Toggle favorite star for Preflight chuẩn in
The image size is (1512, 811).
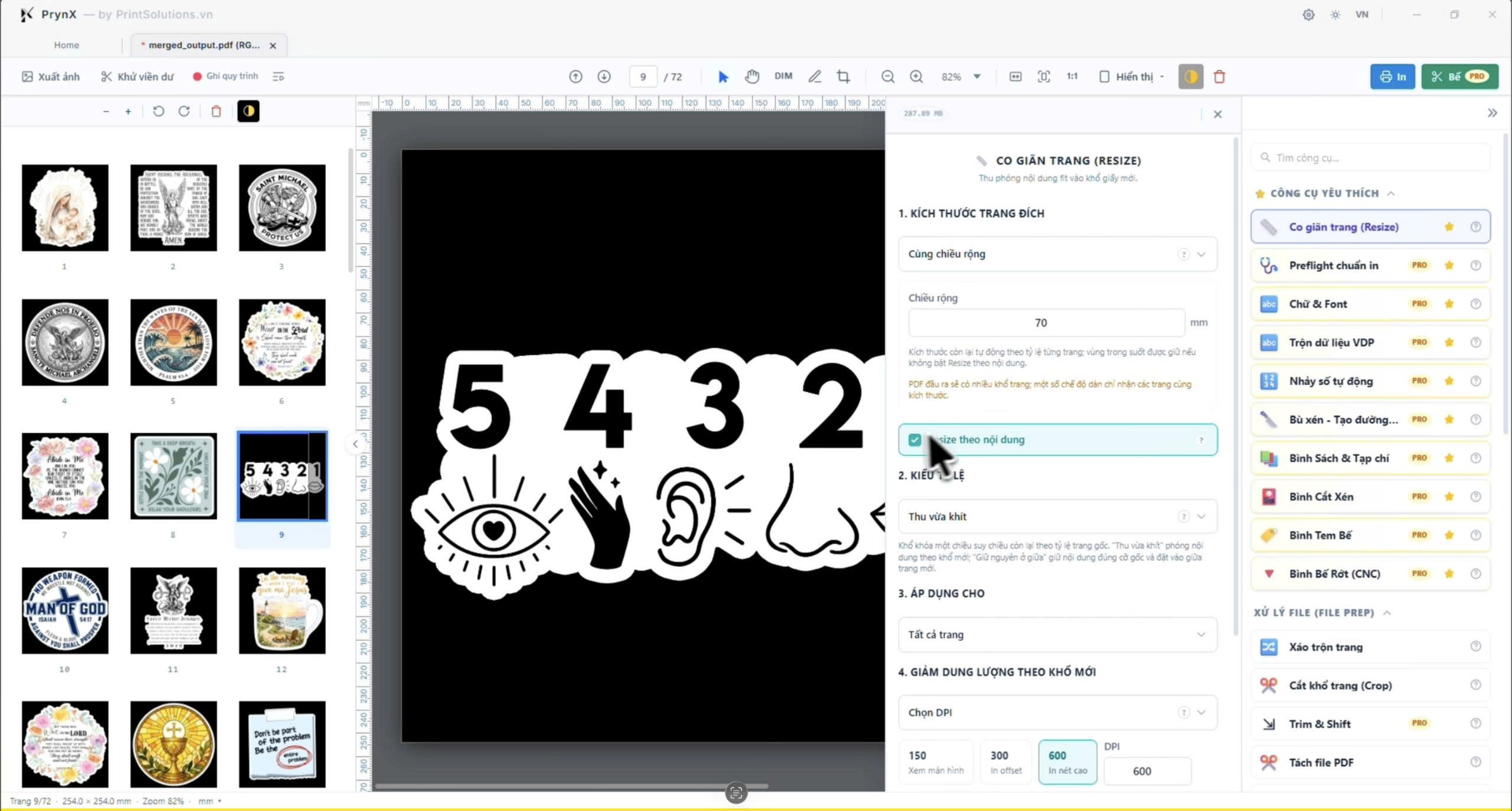[x=1449, y=265]
